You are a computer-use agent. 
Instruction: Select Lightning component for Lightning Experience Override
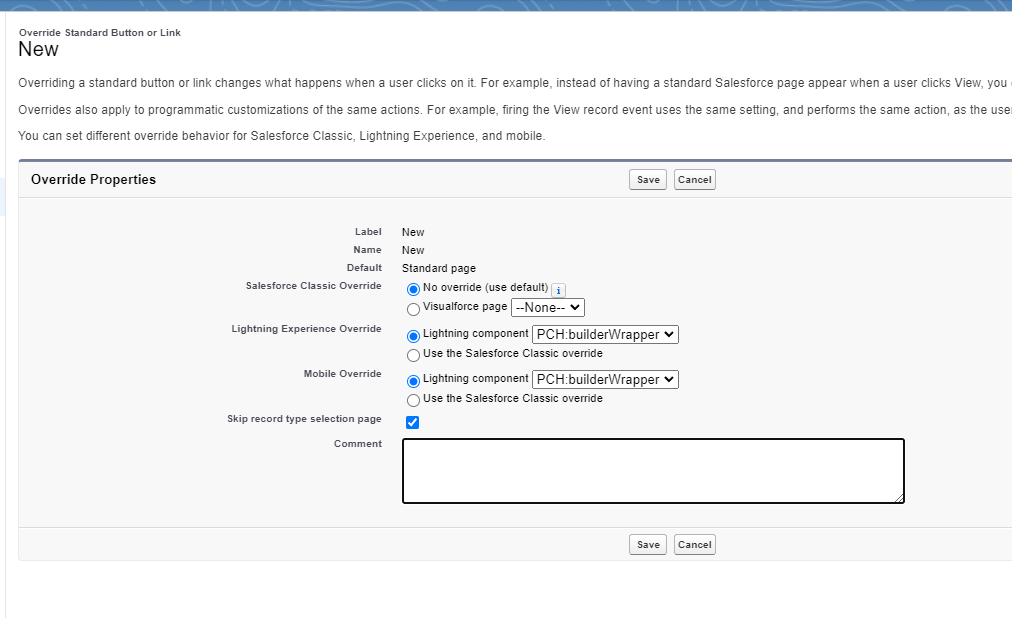(414, 336)
